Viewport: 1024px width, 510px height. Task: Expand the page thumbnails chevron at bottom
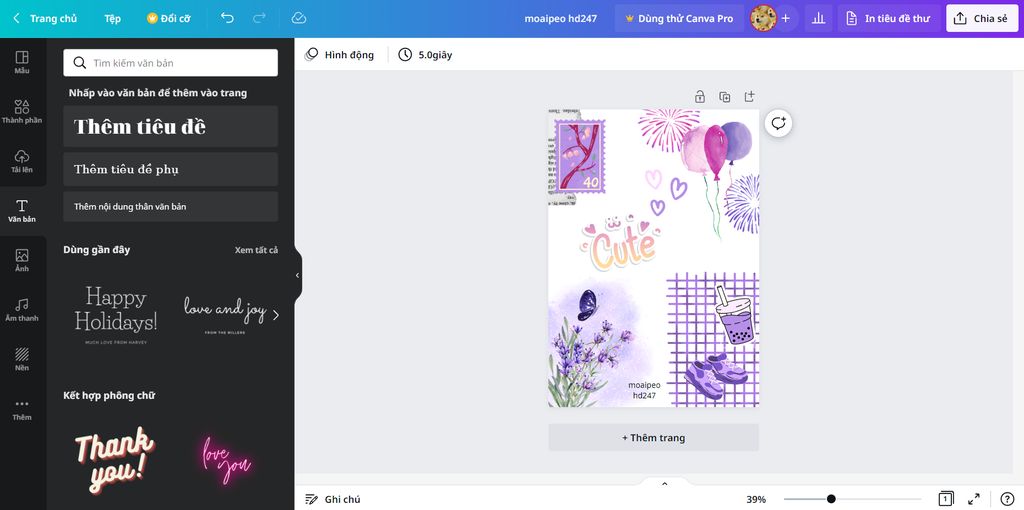(664, 484)
